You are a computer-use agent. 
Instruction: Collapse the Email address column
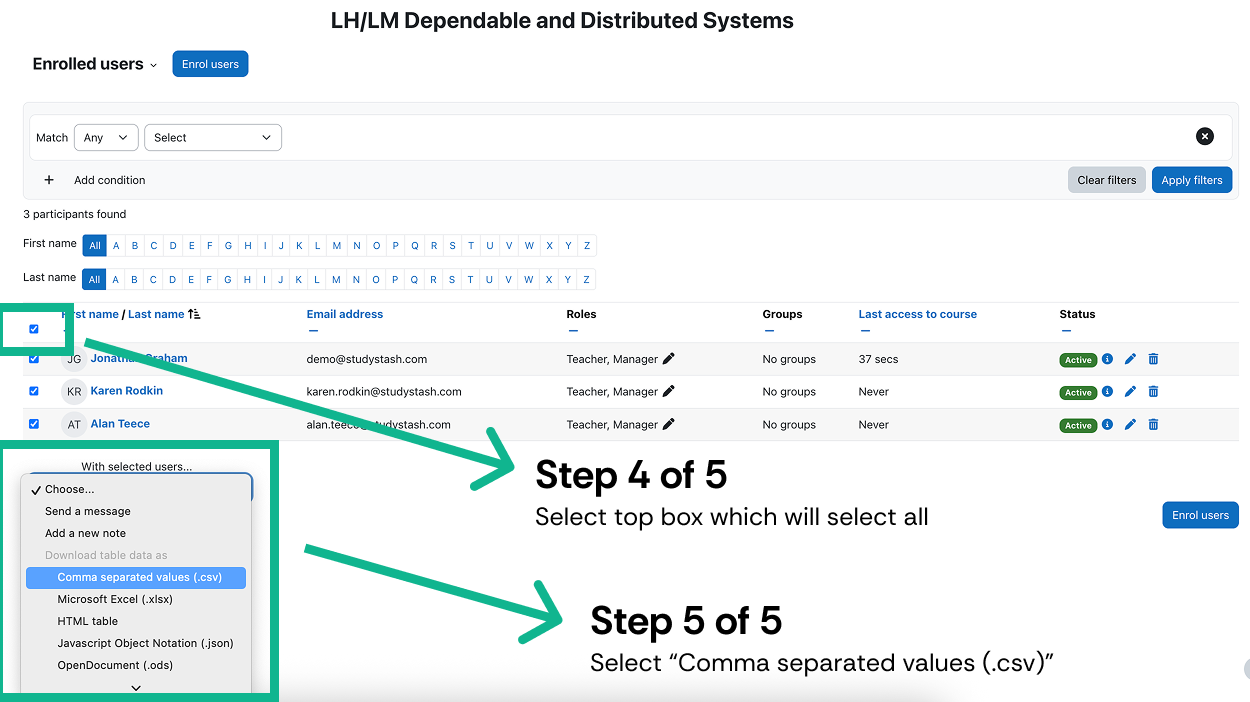coord(313,331)
